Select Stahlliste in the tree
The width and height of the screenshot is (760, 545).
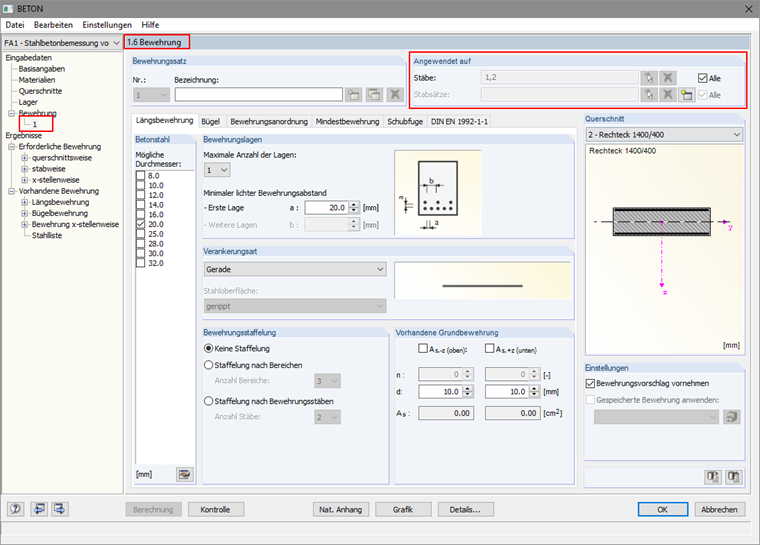pyautogui.click(x=47, y=235)
